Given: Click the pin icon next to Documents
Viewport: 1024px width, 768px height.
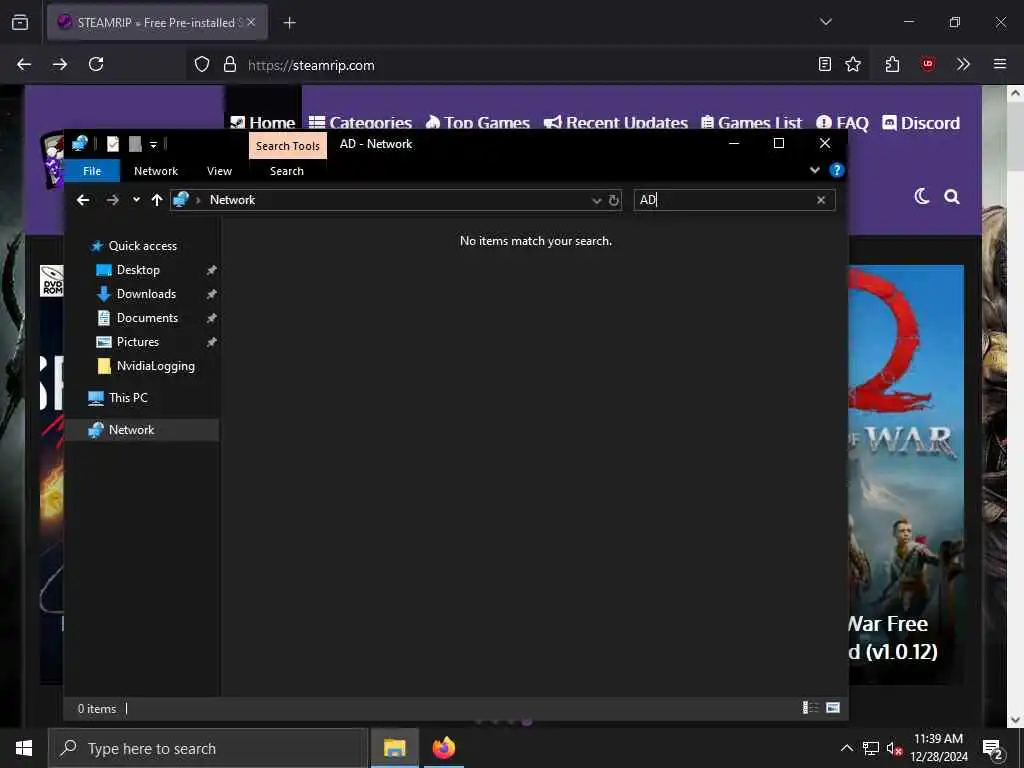Looking at the screenshot, I should 212,319.
